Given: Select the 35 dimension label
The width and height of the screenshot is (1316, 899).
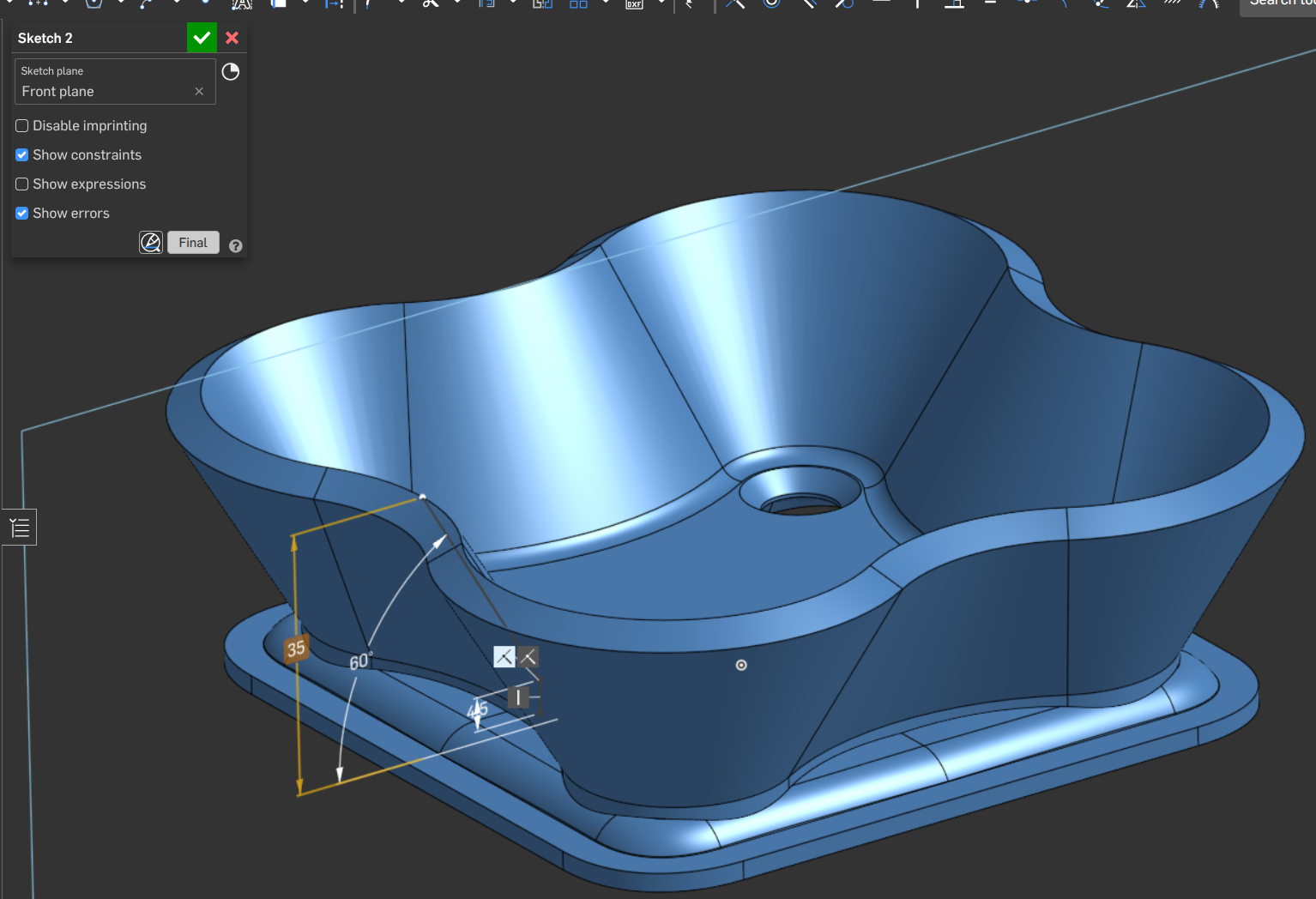Looking at the screenshot, I should click(296, 649).
